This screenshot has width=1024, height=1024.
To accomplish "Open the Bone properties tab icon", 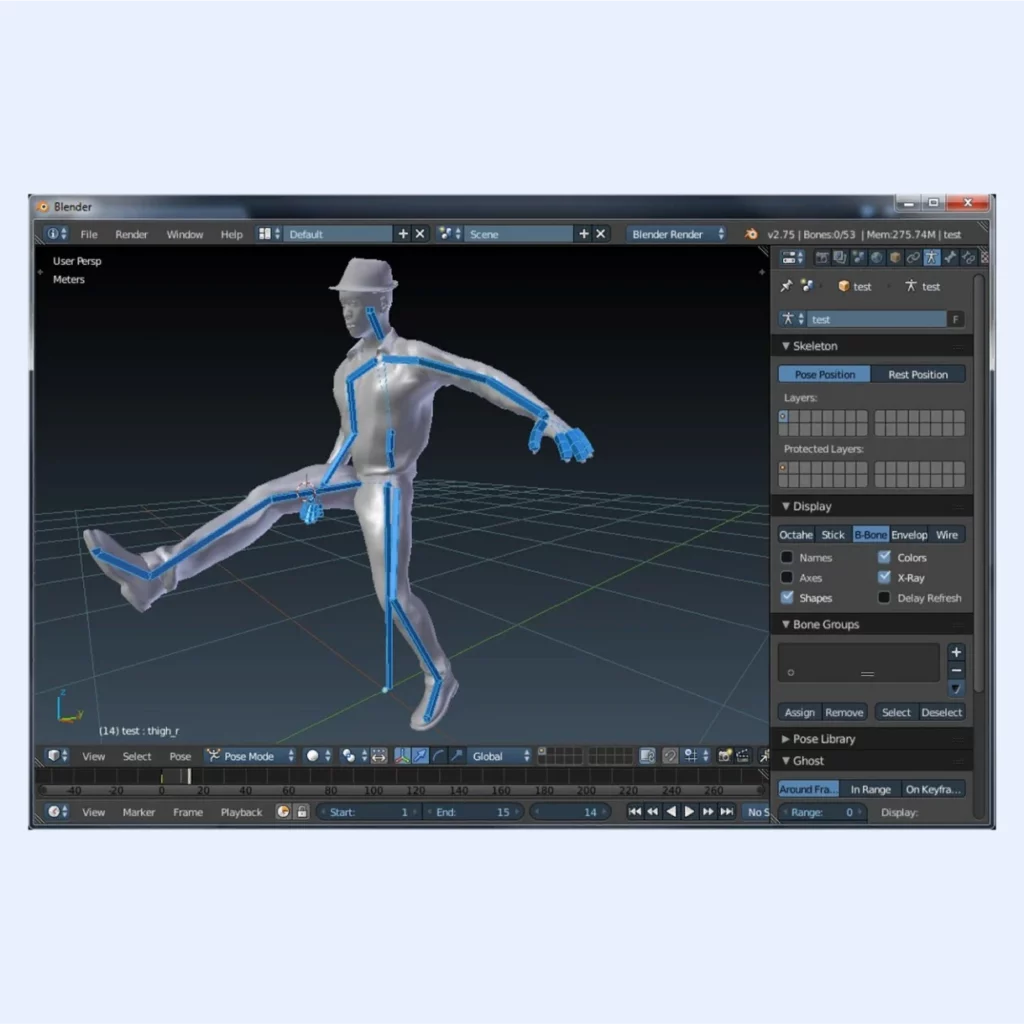I will tap(950, 258).
